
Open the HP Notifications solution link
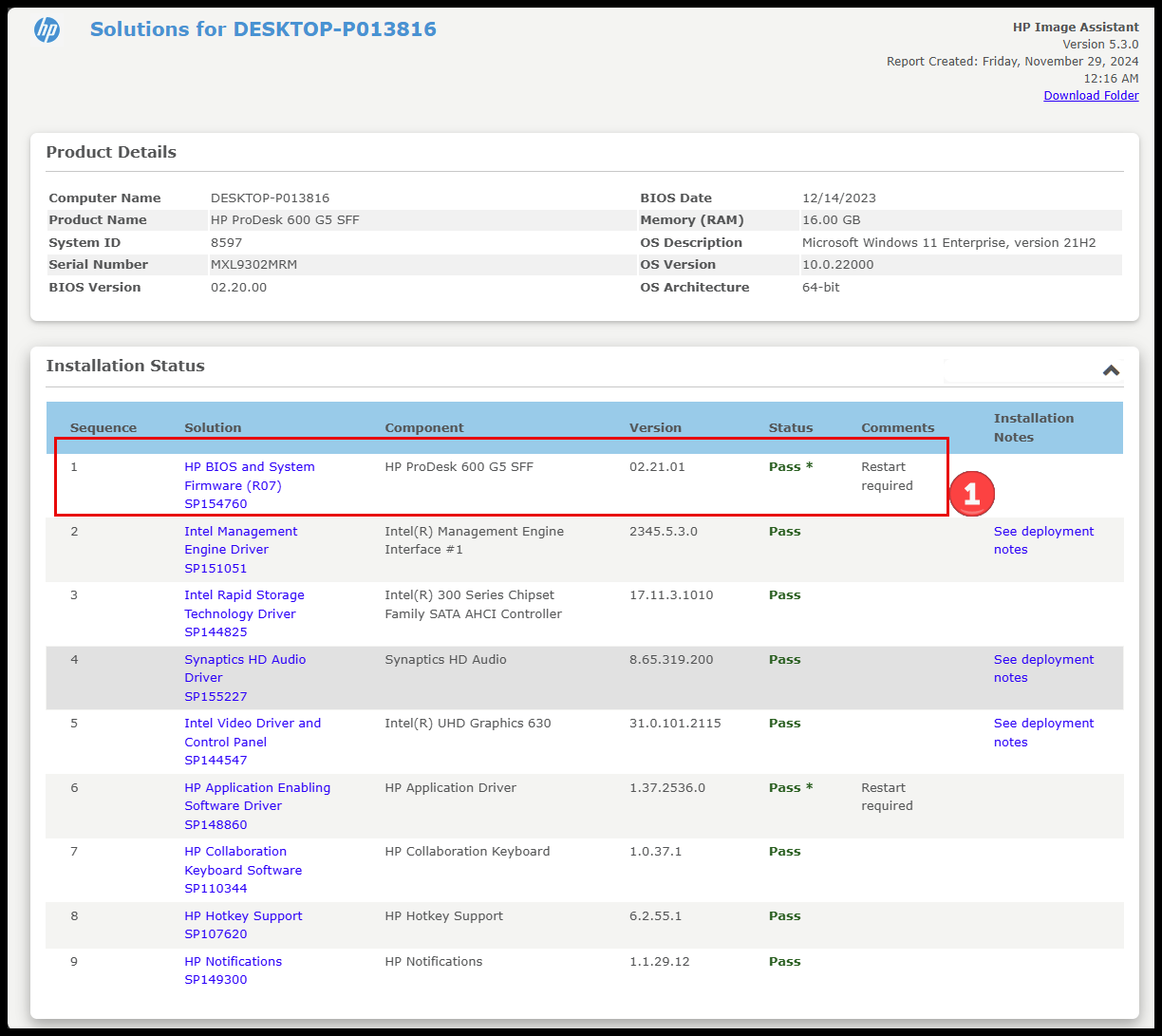(233, 961)
